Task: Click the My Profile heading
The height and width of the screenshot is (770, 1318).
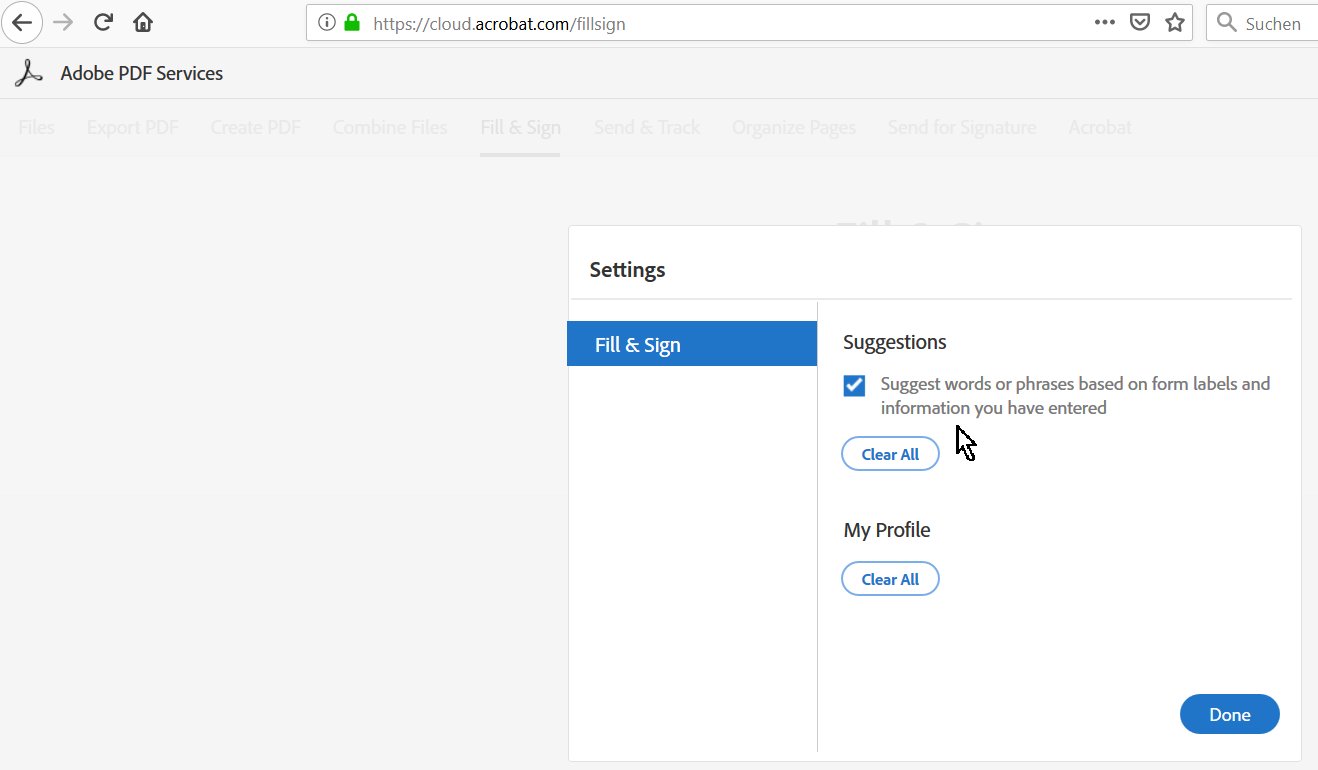Action: [887, 530]
